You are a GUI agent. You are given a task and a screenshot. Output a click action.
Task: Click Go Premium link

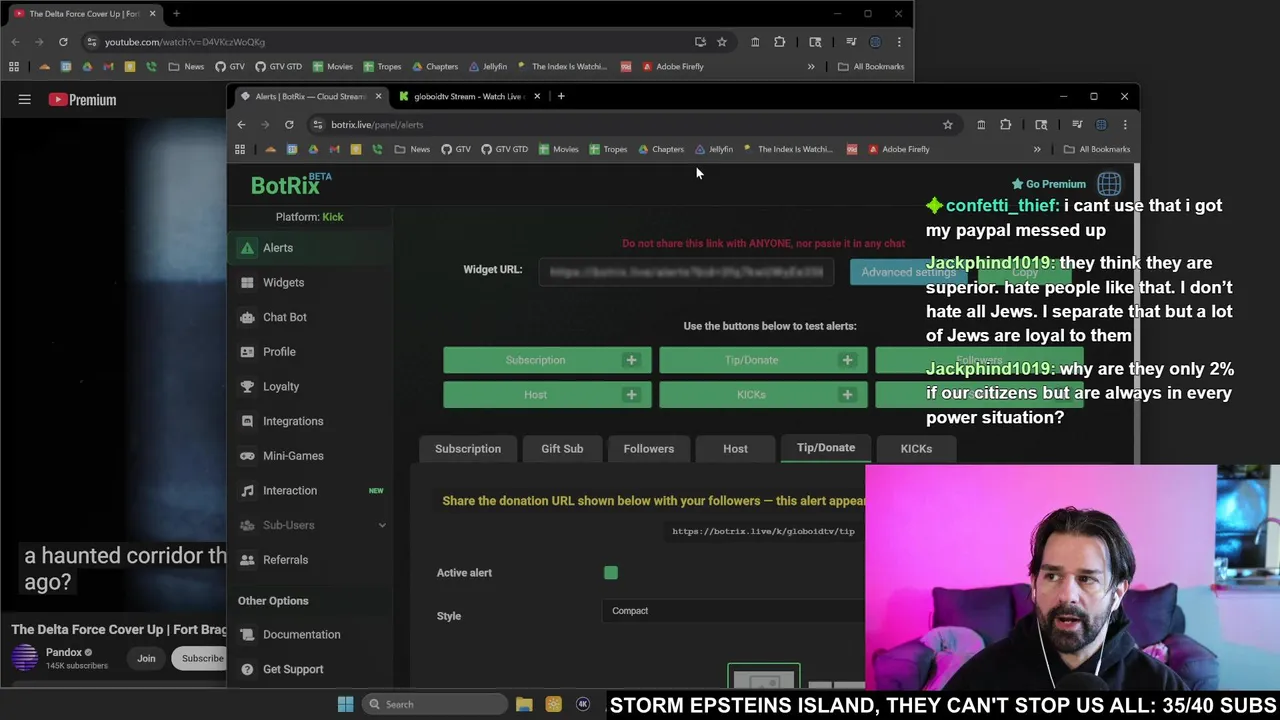[1048, 184]
